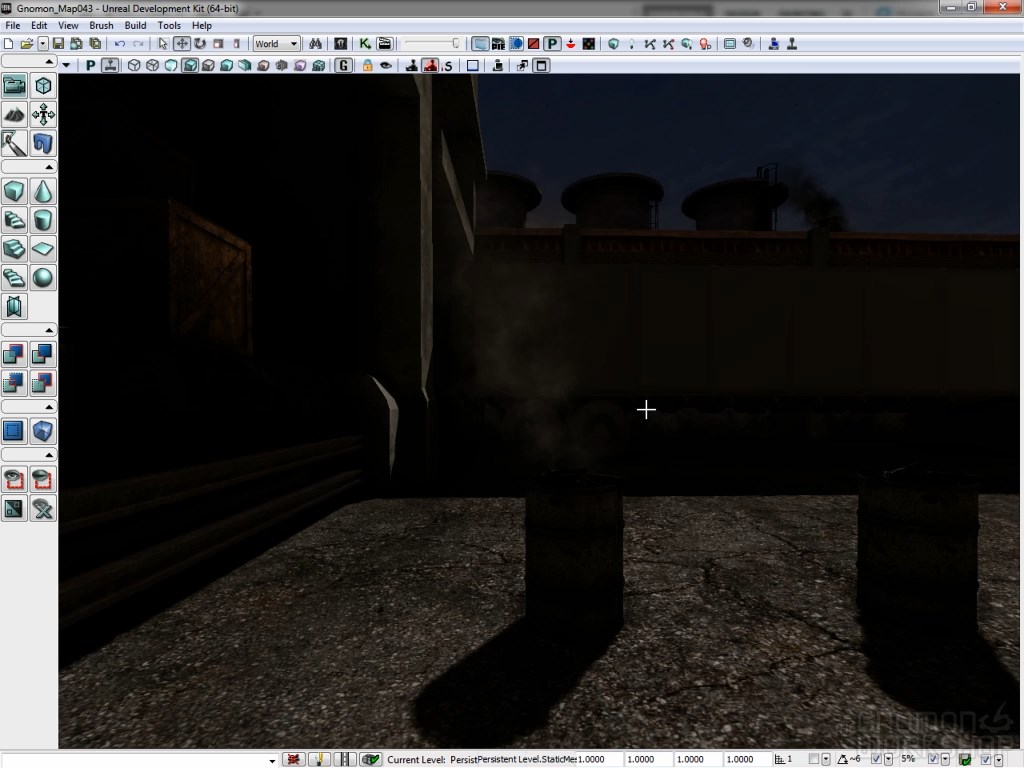Open Matinee clapperboard icon
Image resolution: width=1024 pixels, height=768 pixels.
[x=384, y=44]
